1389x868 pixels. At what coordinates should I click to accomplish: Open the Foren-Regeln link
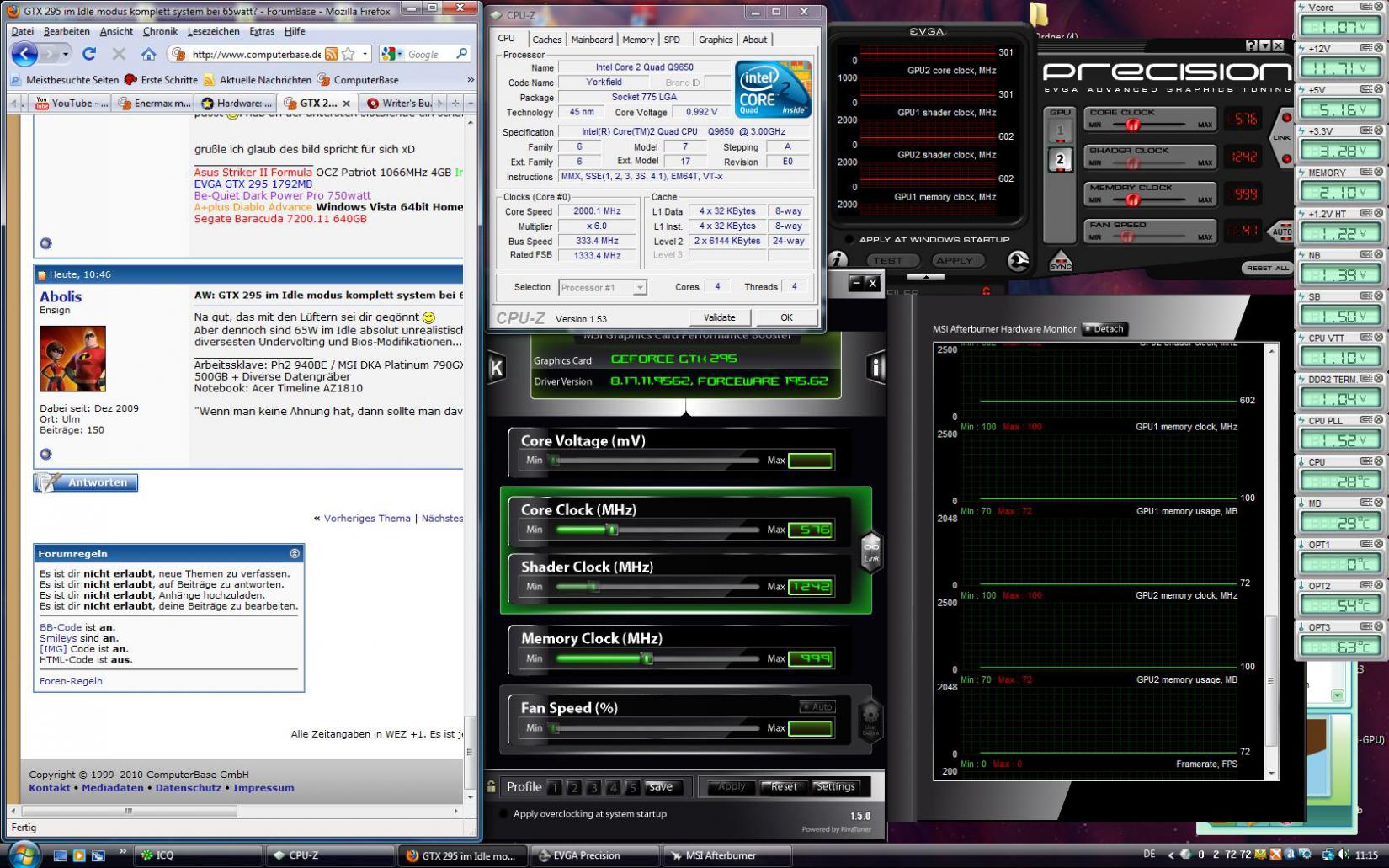pos(71,681)
